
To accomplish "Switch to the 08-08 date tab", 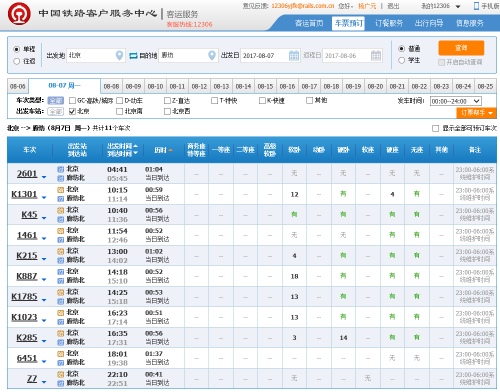I will (x=111, y=86).
